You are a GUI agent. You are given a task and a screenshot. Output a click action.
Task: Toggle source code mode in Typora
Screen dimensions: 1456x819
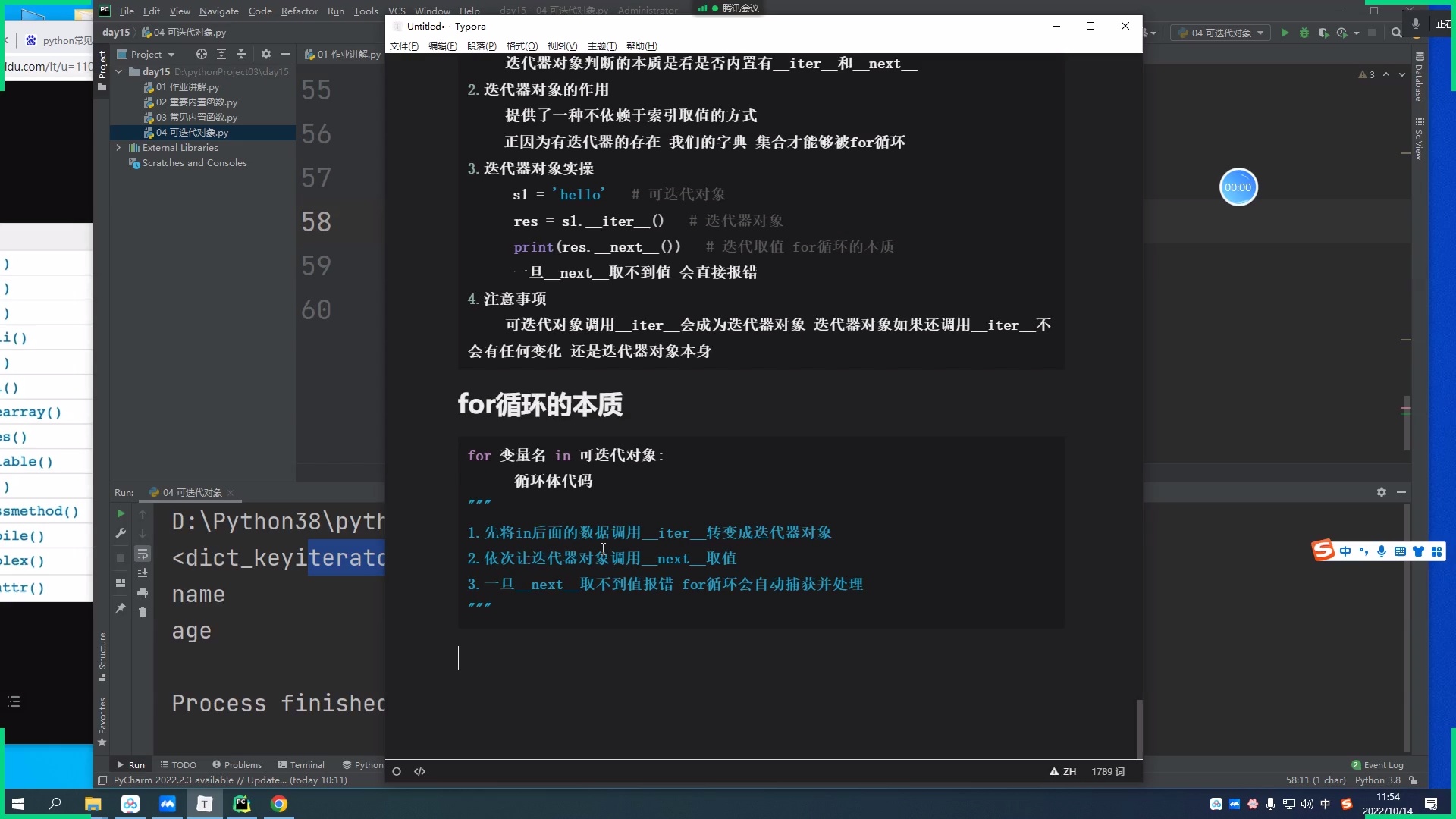[x=419, y=771]
